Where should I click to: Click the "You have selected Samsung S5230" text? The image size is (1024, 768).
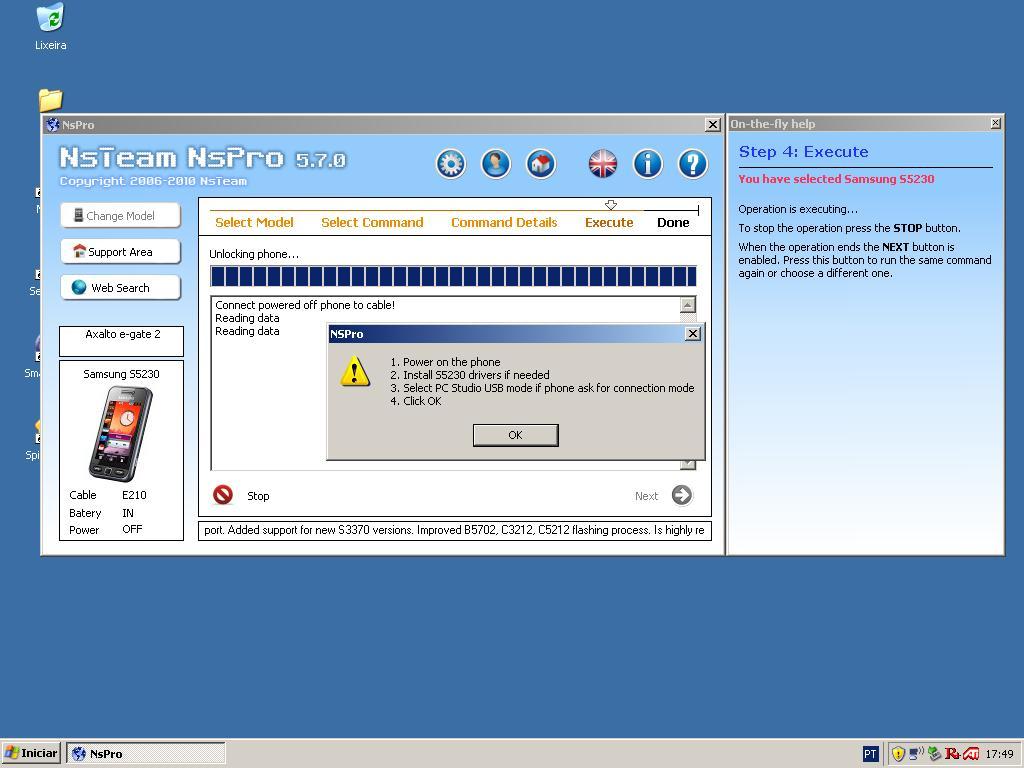pyautogui.click(x=836, y=179)
